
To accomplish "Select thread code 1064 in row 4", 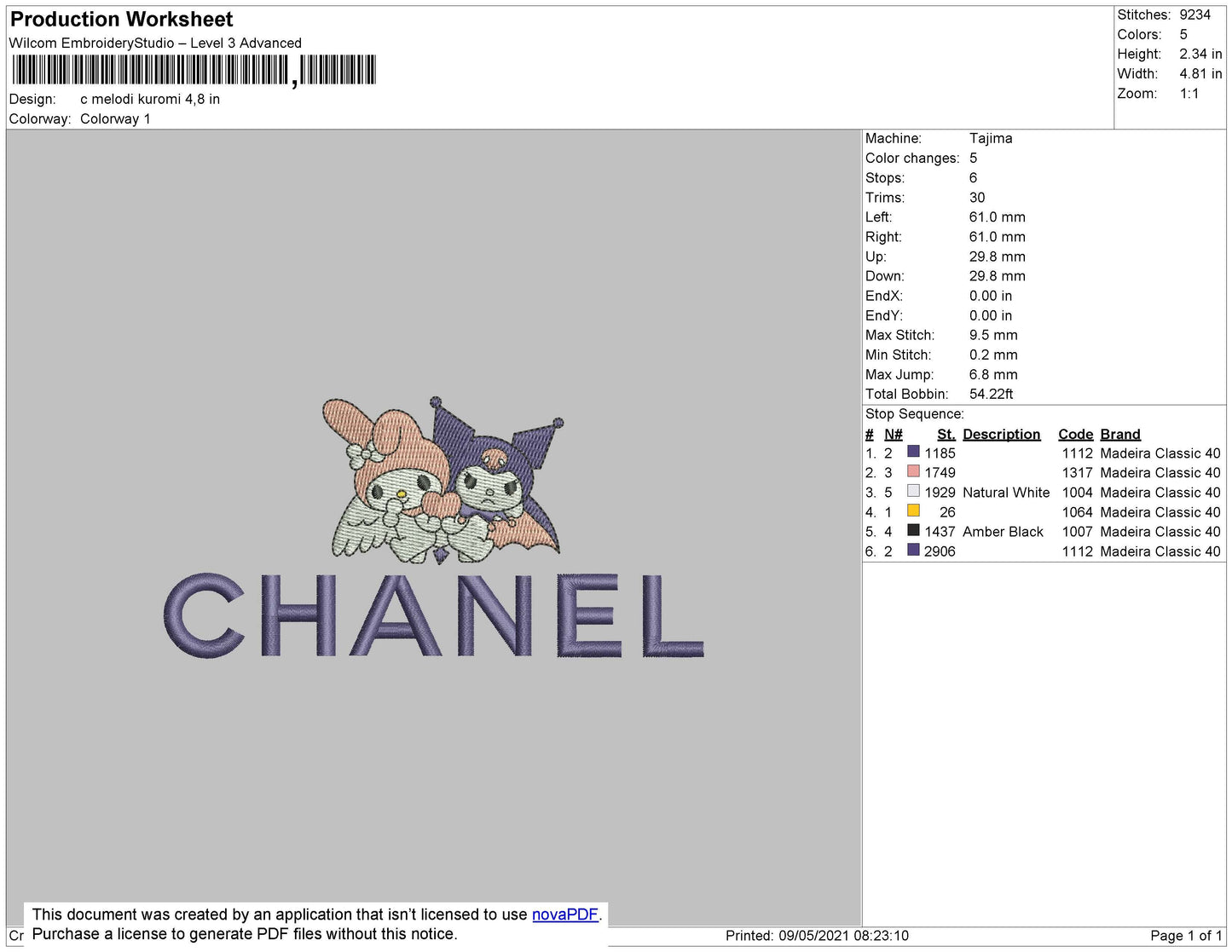I will point(1077,511).
